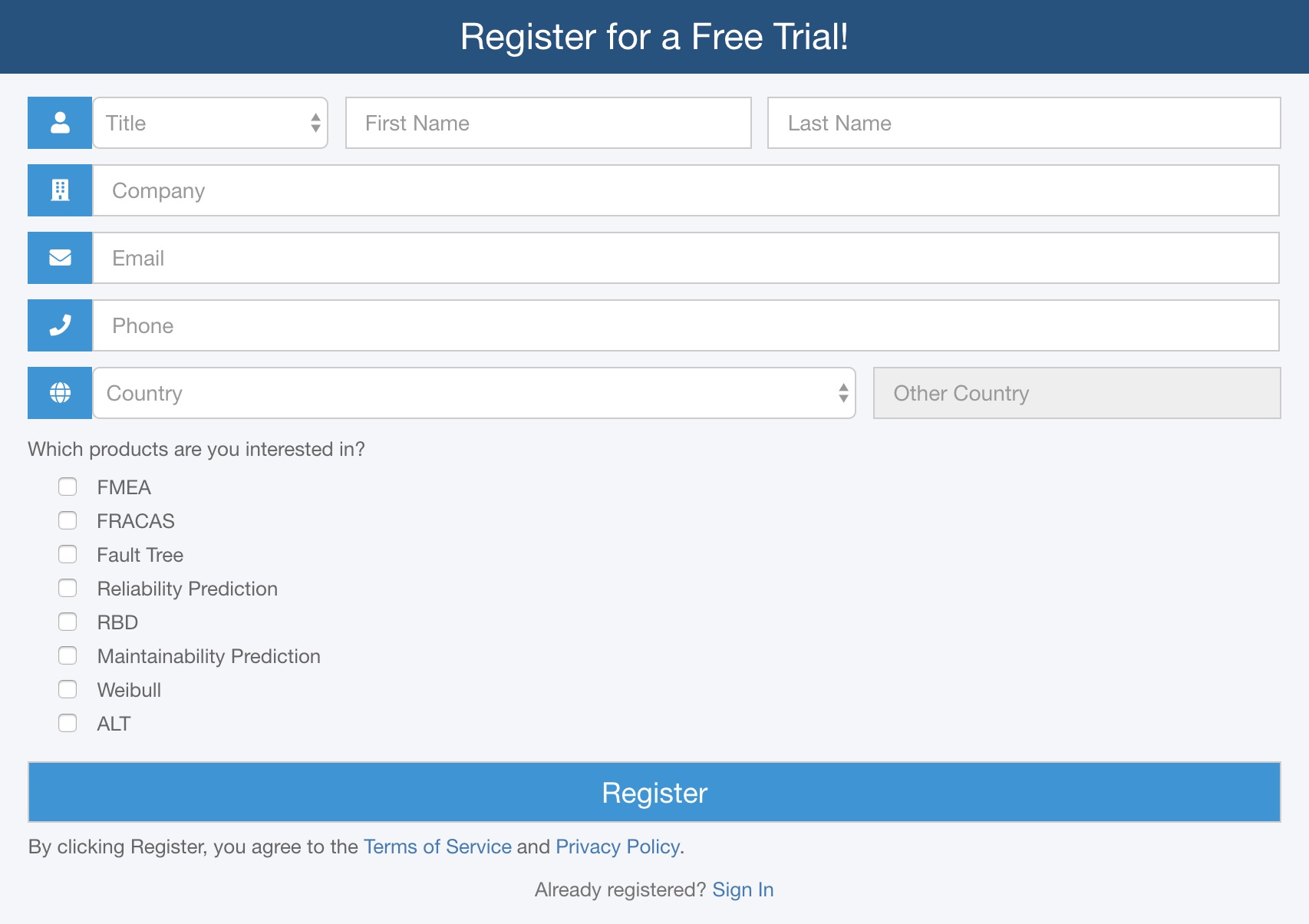Open the Privacy Policy link
The width and height of the screenshot is (1309, 924).
click(x=618, y=846)
